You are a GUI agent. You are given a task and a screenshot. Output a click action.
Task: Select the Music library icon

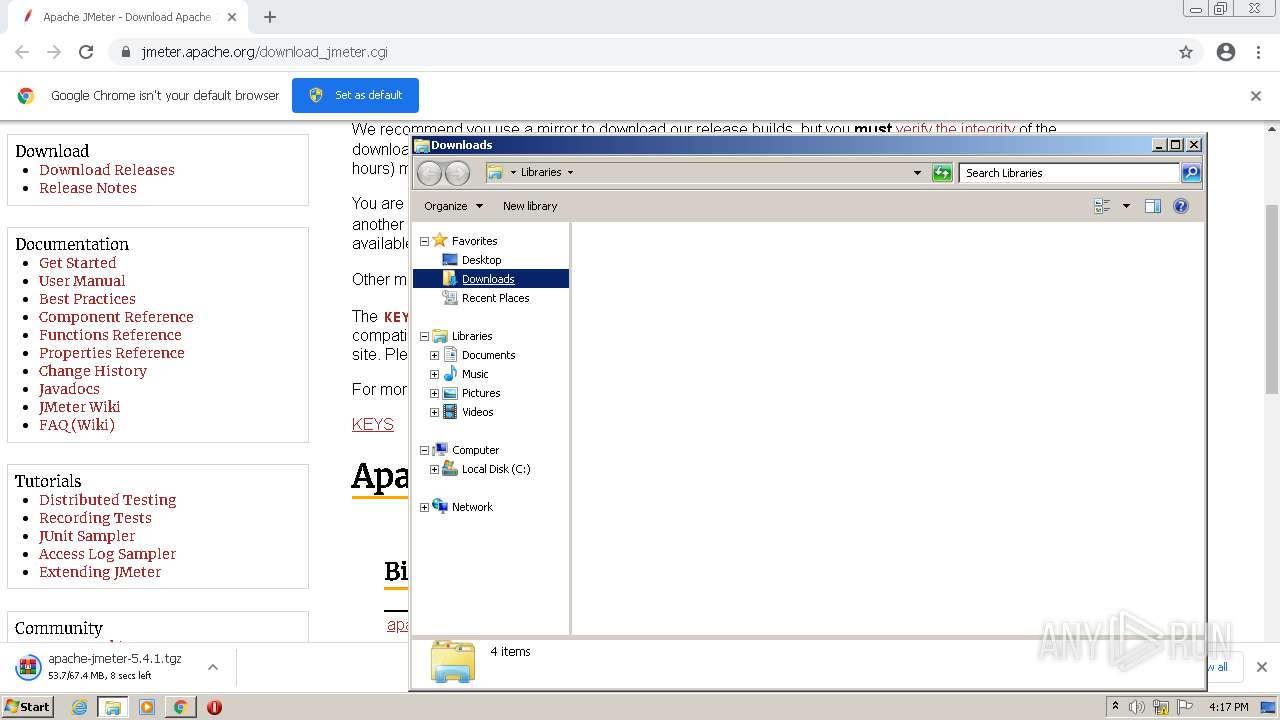(450, 374)
